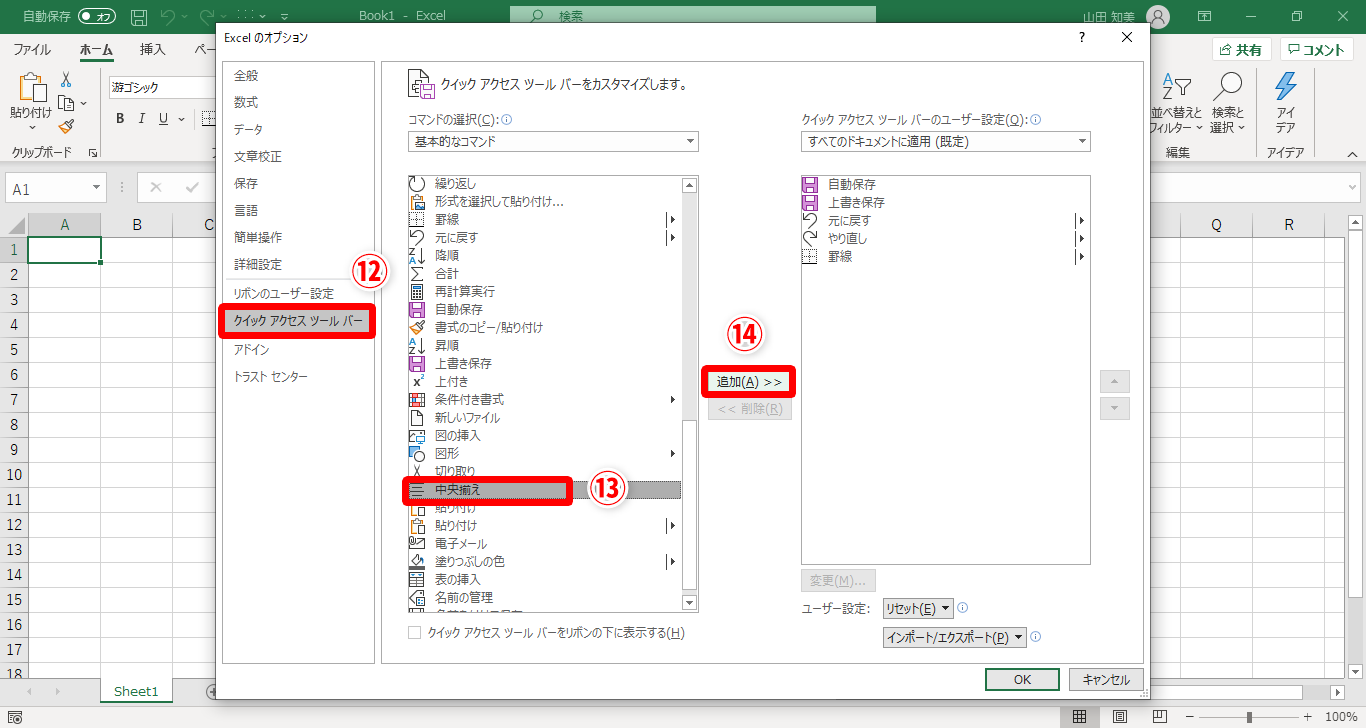
Task: Select 再計算実行 in the command list
Action: click(x=545, y=292)
